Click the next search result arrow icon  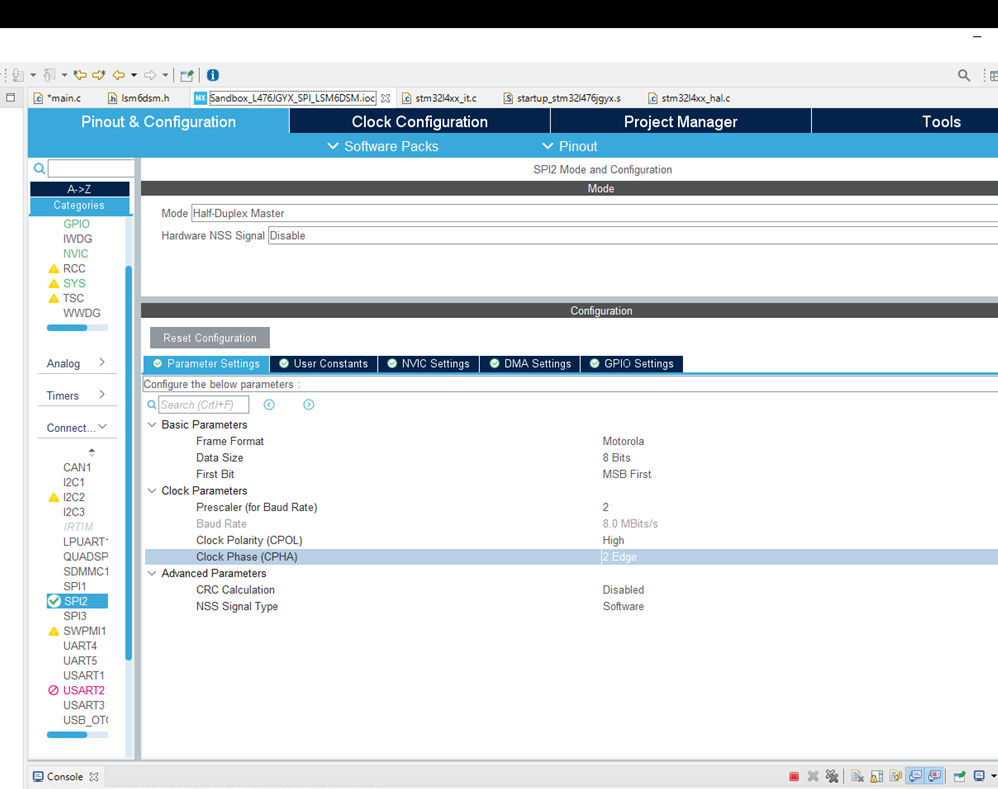[x=309, y=405]
